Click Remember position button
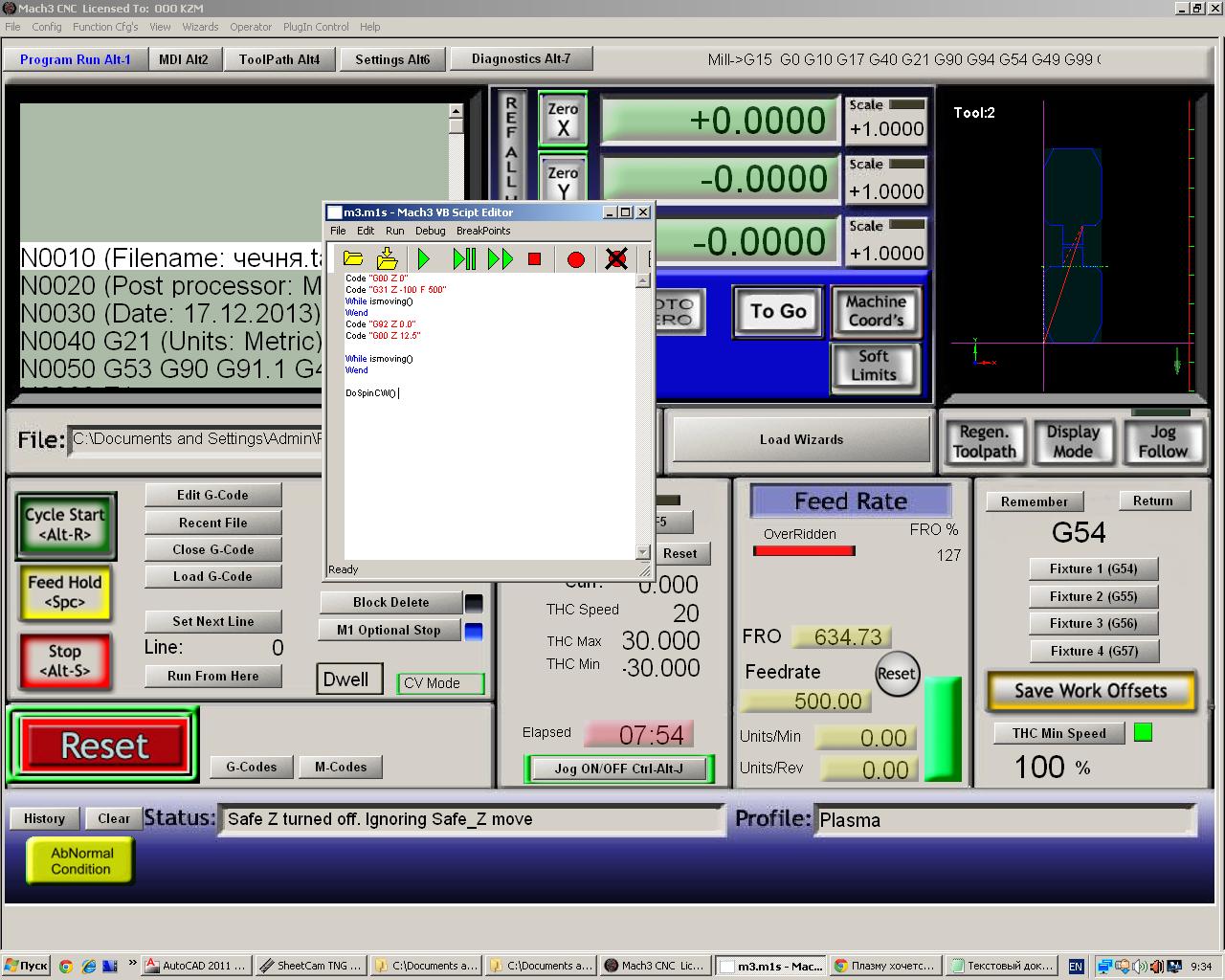Viewport: 1225px width, 980px height. pyautogui.click(x=1035, y=501)
